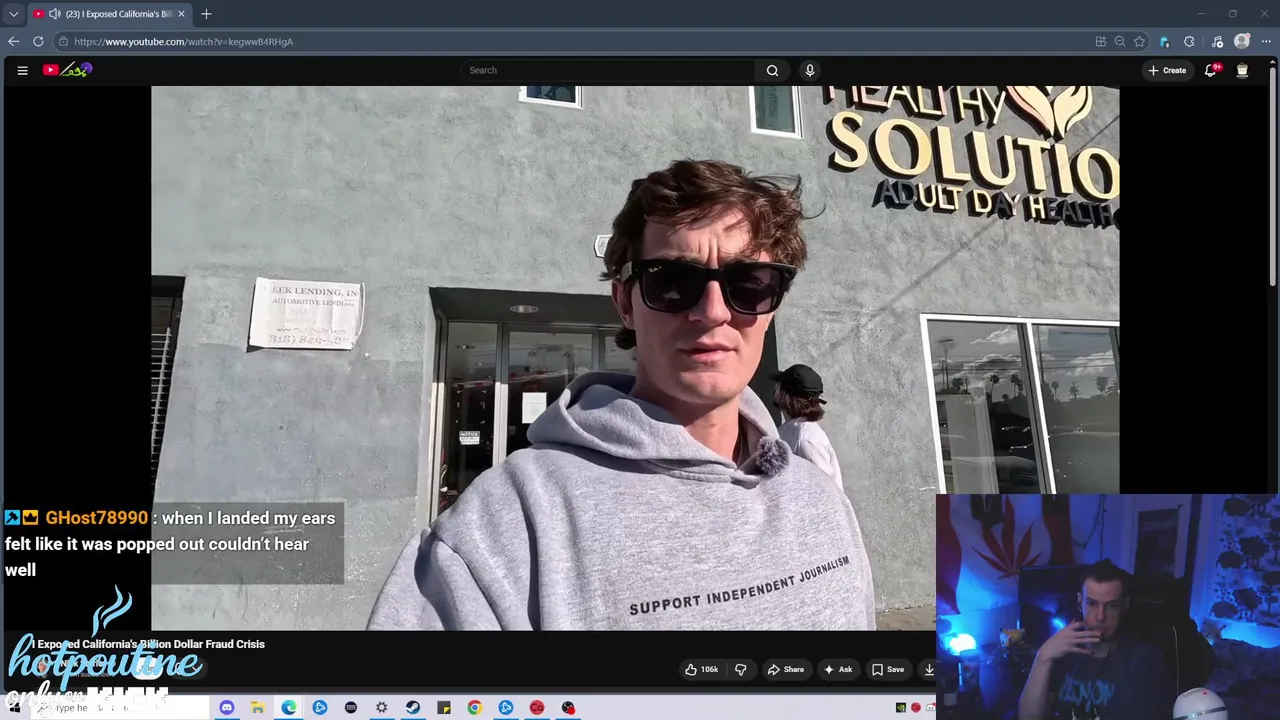Go back with browser back arrow
The image size is (1280, 720).
(x=13, y=41)
